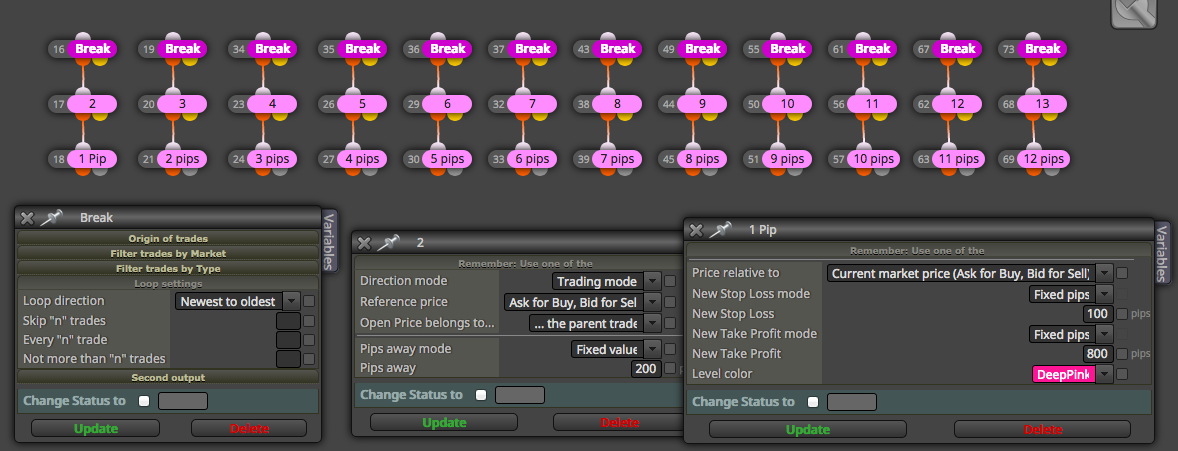The image size is (1178, 451).
Task: Click Update in the 1 Pip panel
Action: coord(808,429)
